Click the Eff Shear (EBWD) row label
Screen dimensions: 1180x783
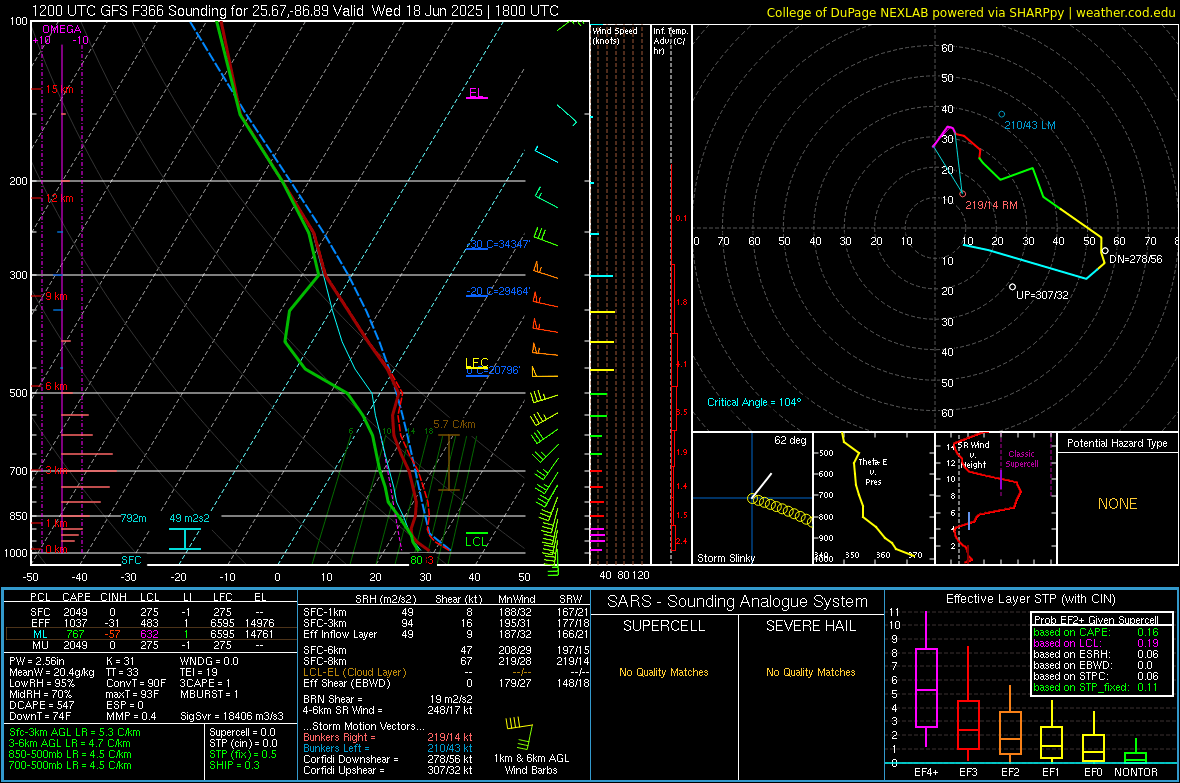347,684
